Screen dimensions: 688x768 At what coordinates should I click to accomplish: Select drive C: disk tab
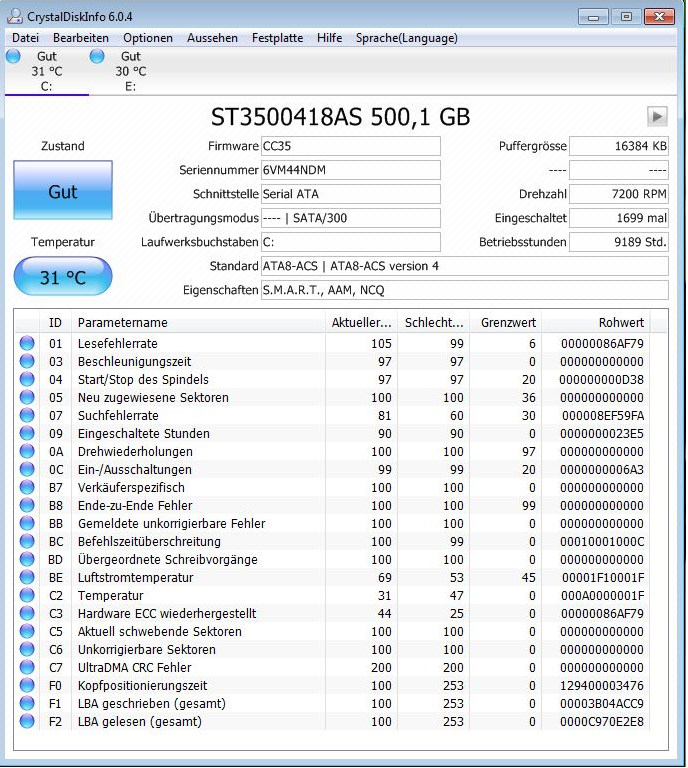[x=47, y=71]
